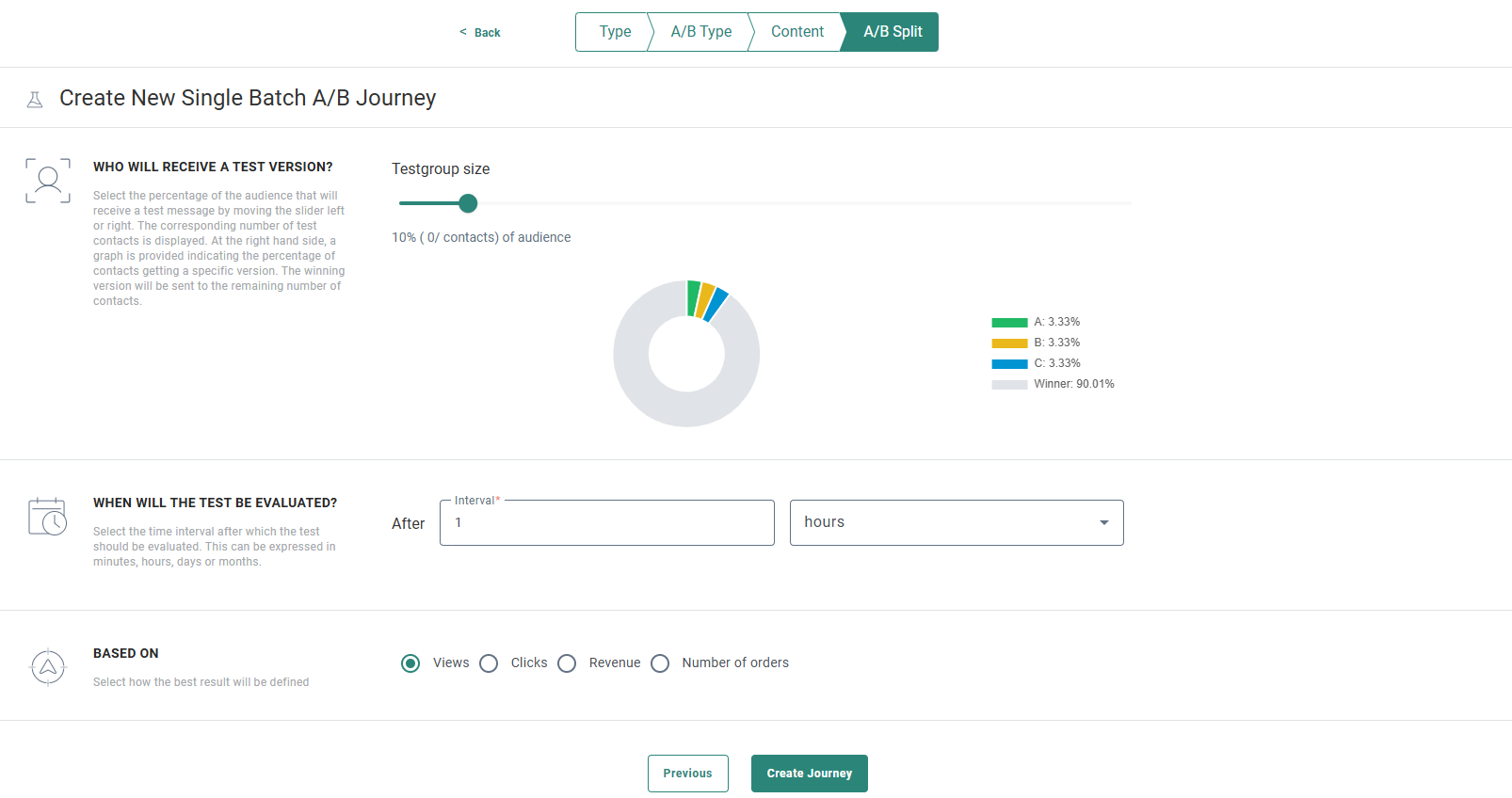The height and width of the screenshot is (798, 1512).
Task: Select the Revenue radio button
Action: pyautogui.click(x=567, y=663)
